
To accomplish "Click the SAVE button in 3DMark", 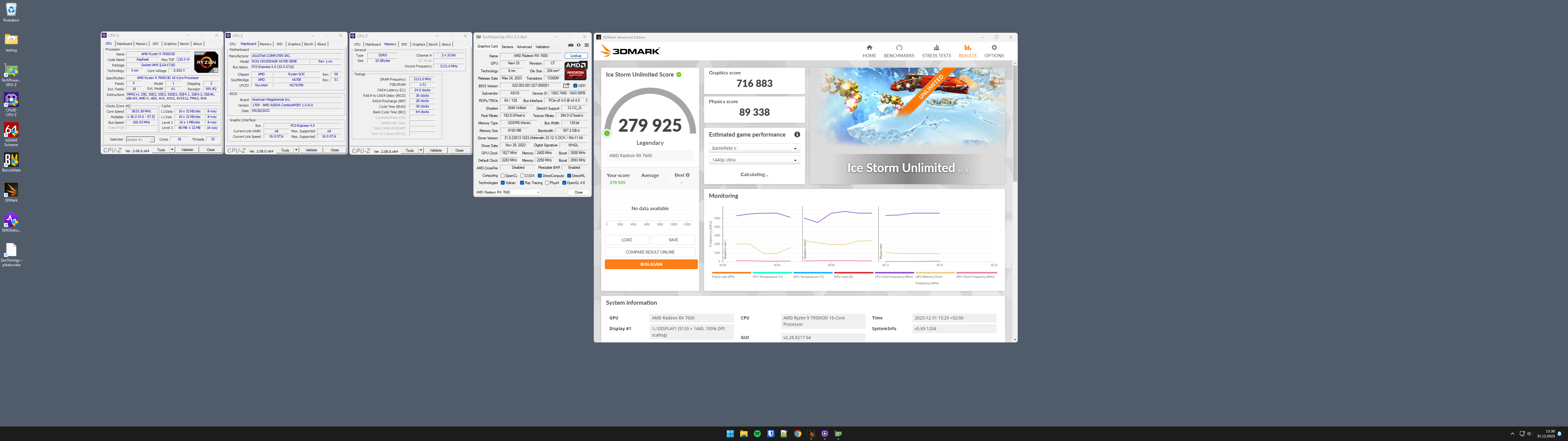I will point(673,240).
